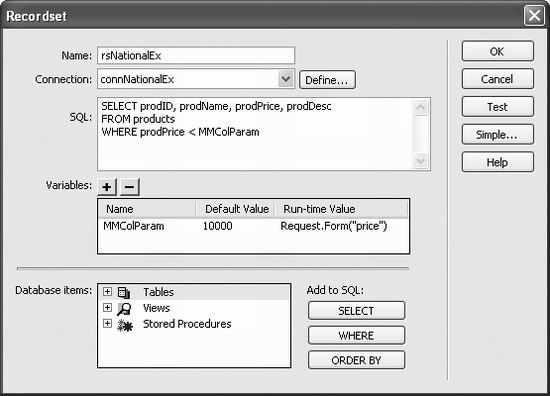Open Define connection dialog
The width and height of the screenshot is (550, 396).
327,80
